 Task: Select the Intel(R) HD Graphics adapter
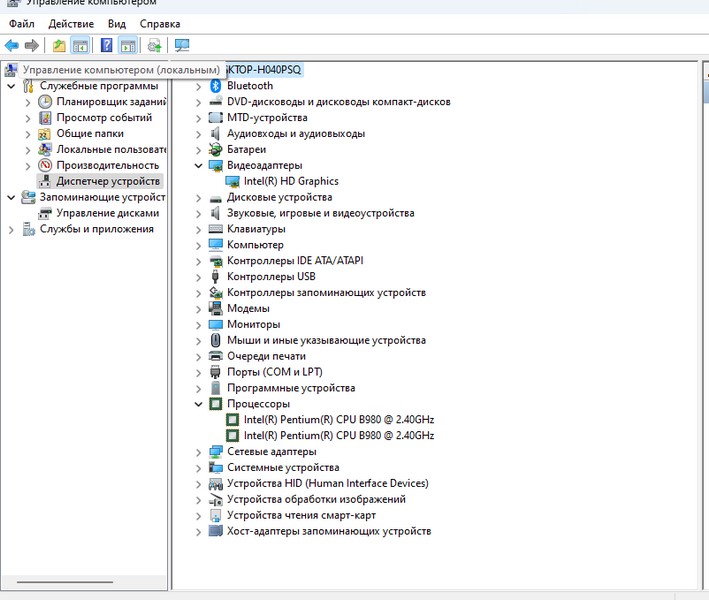pos(290,181)
